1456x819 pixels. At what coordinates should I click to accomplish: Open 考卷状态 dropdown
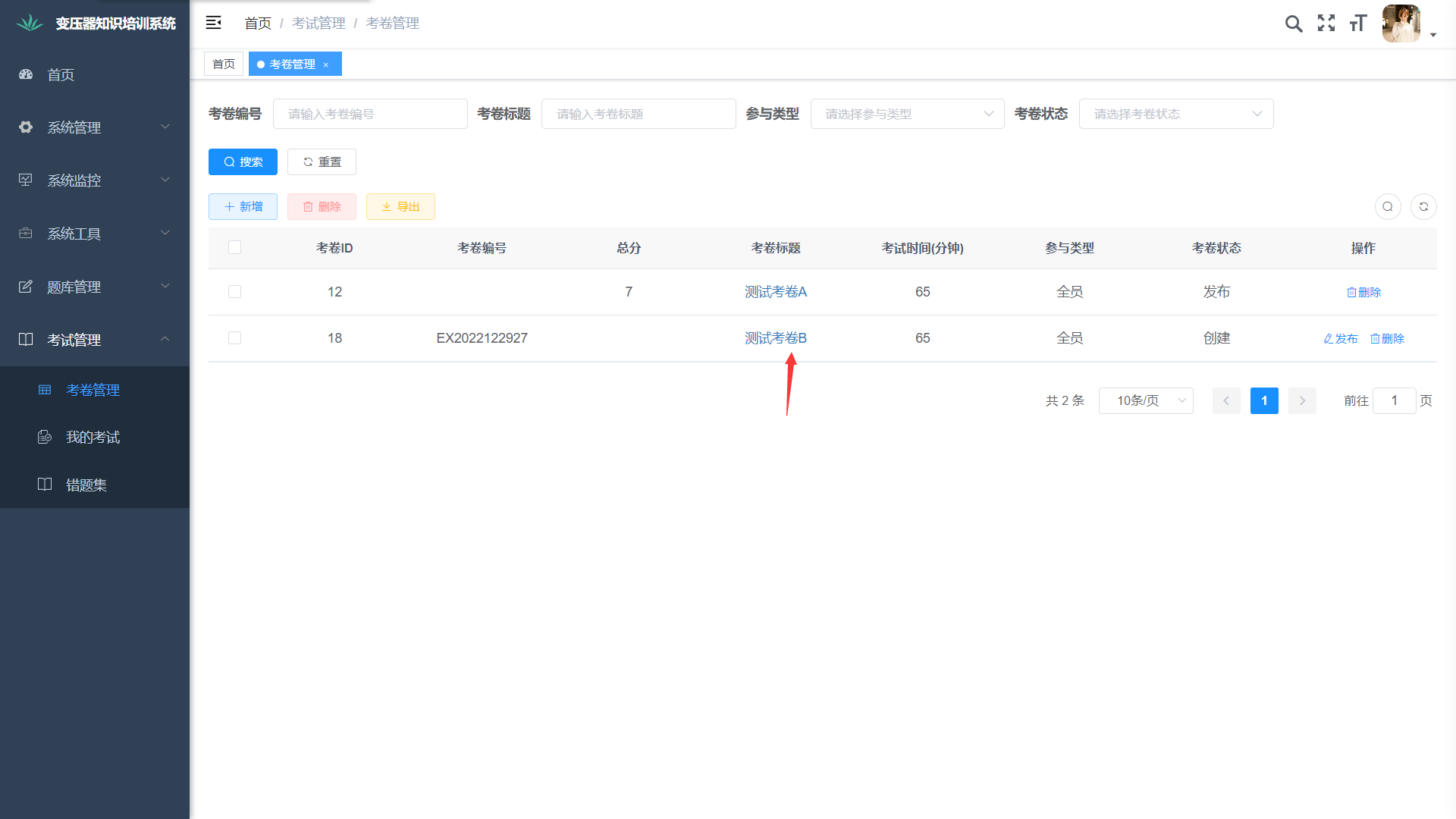[1175, 114]
